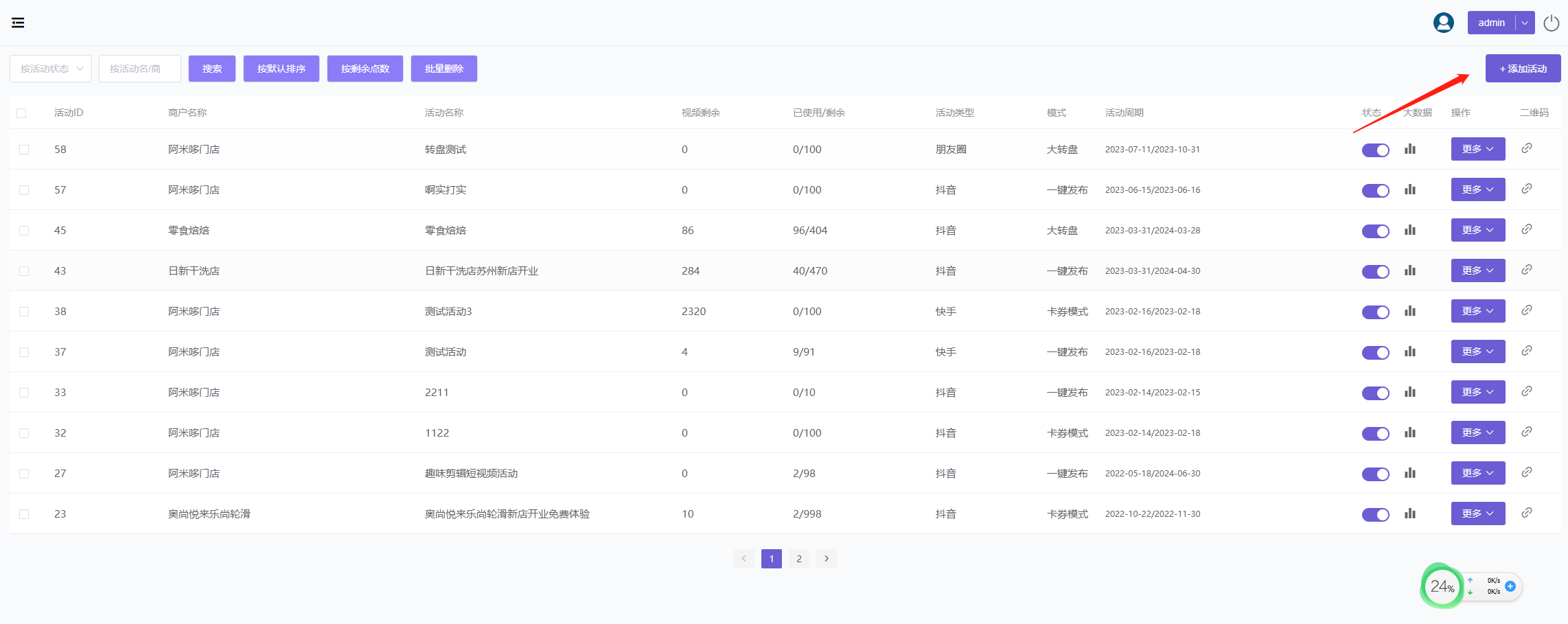This screenshot has height=624, width=1568.
Task: Open QR code link for activity 58
Action: [1527, 148]
